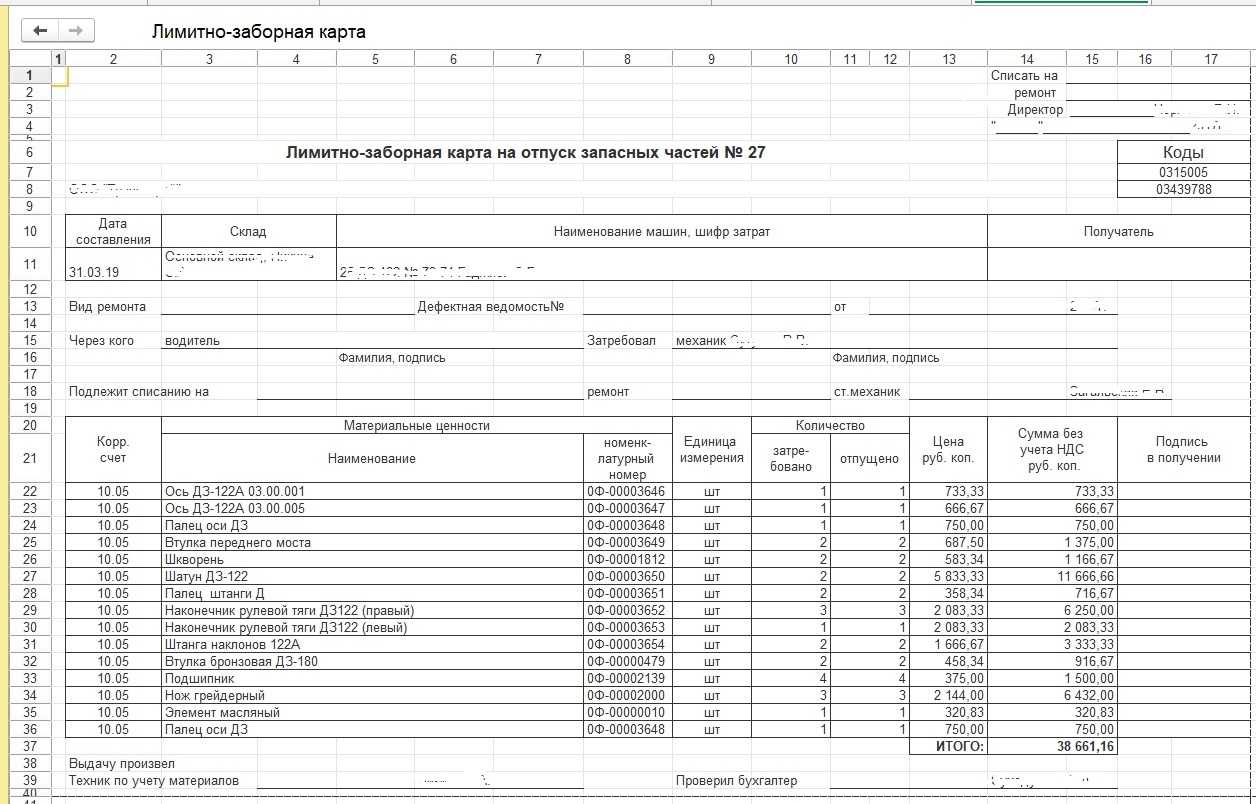This screenshot has height=804, width=1256.
Task: Click 'Втулка бронзовая ДЗ-180' cell
Action: click(372, 661)
